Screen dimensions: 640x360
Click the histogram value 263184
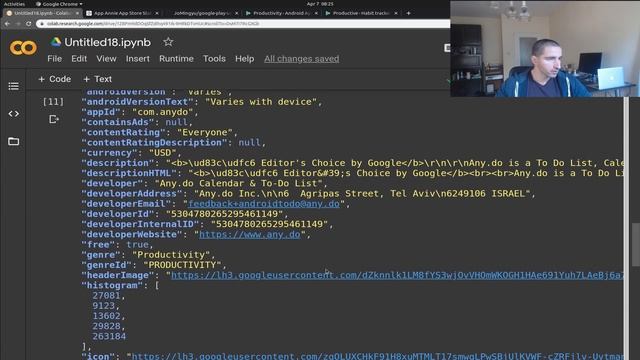pos(109,336)
